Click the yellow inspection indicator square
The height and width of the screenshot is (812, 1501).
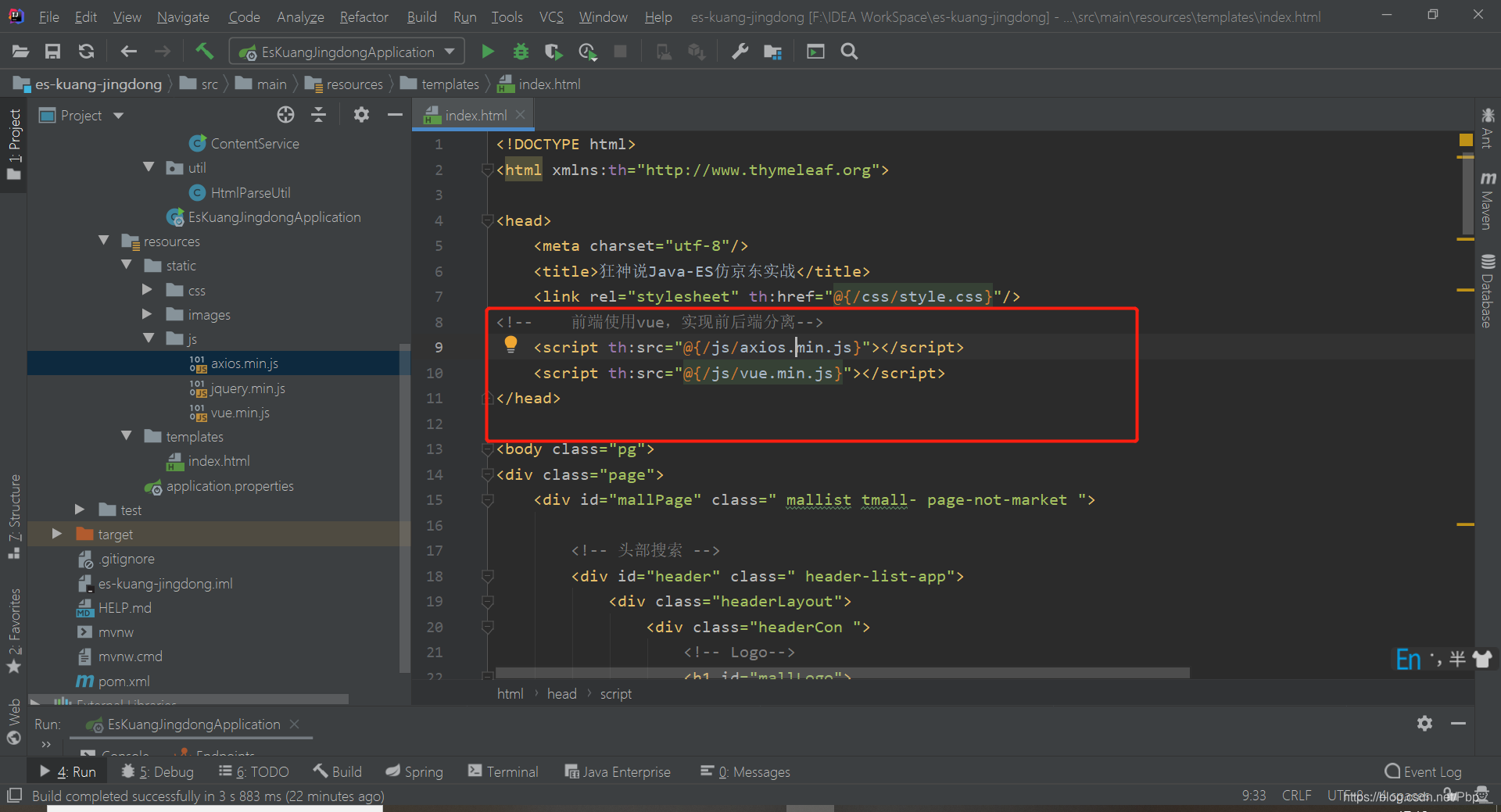click(x=1466, y=140)
